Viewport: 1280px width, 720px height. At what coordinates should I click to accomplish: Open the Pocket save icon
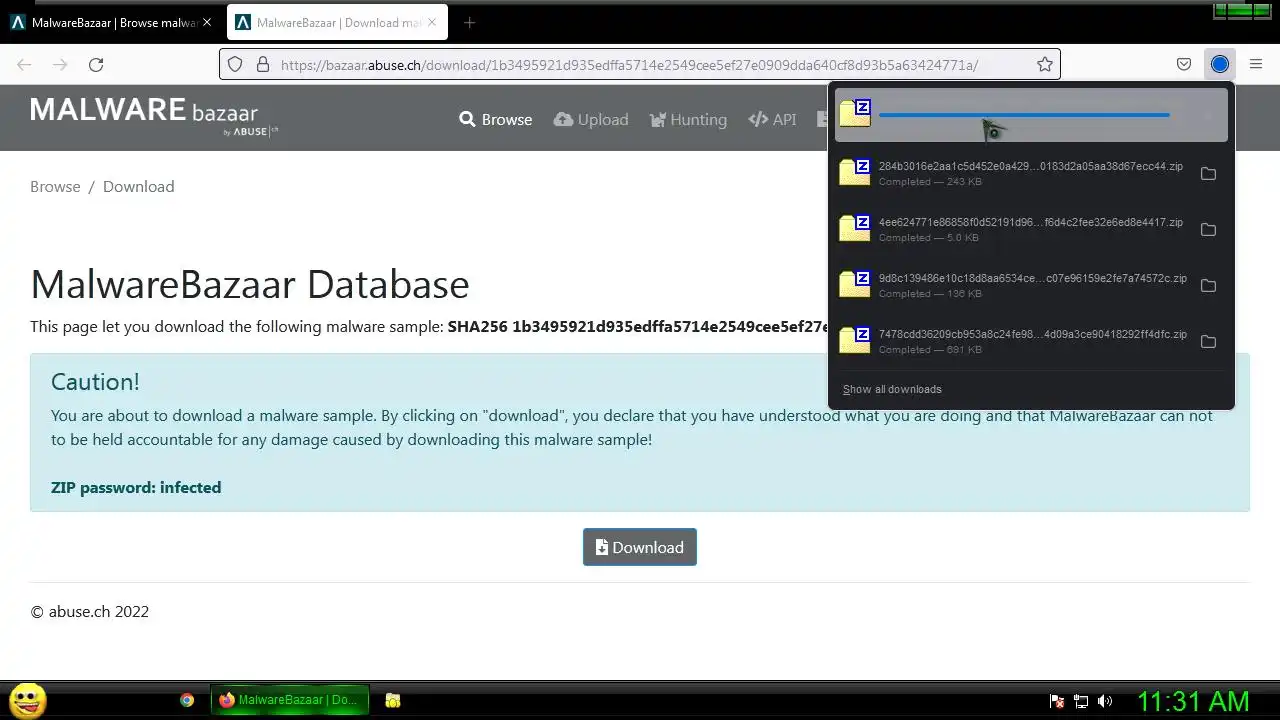click(x=1184, y=64)
